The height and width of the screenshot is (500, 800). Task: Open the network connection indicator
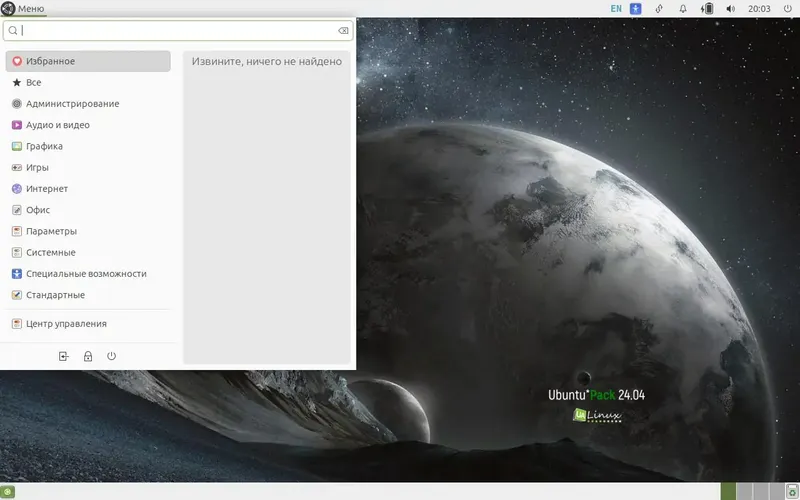click(x=659, y=9)
